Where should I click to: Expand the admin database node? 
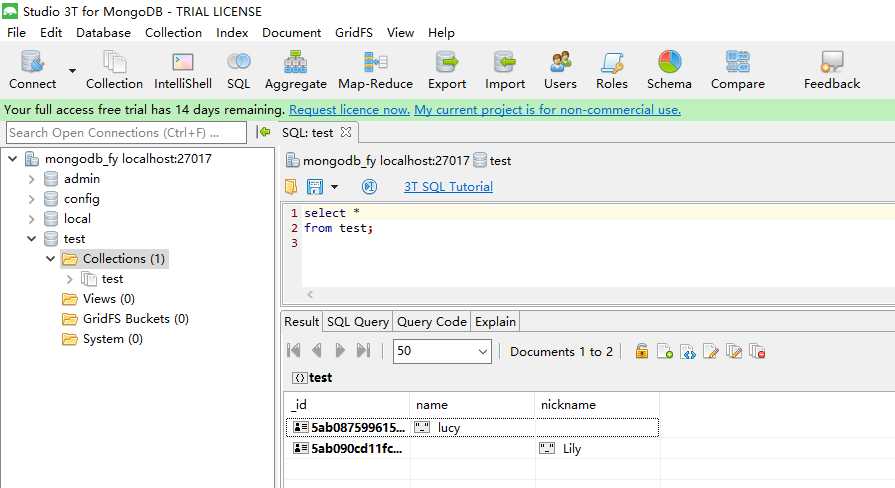pos(31,179)
